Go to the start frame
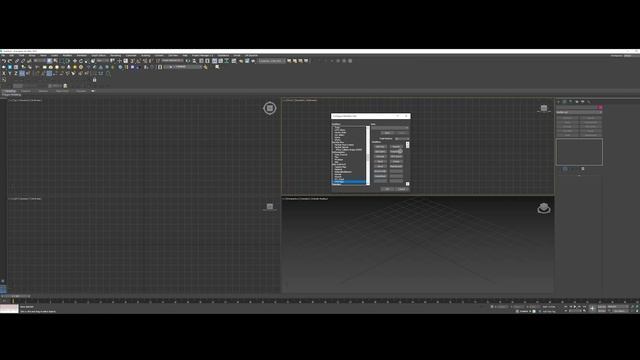Image resolution: width=640 pixels, height=360 pixels. [x=565, y=307]
